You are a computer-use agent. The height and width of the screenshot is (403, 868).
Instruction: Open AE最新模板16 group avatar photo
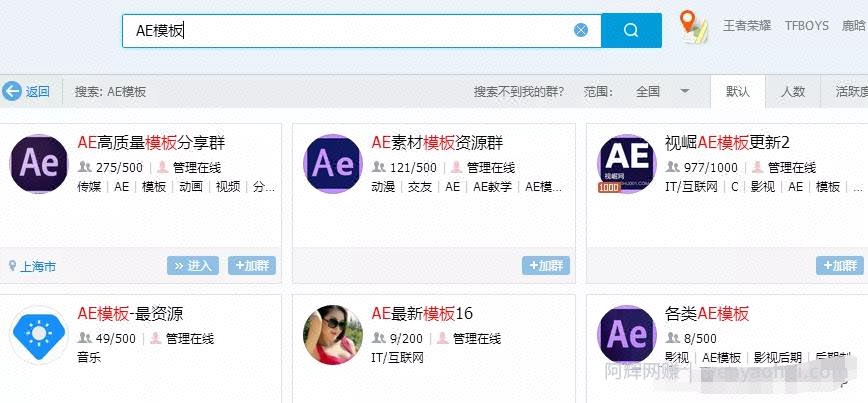point(333,335)
